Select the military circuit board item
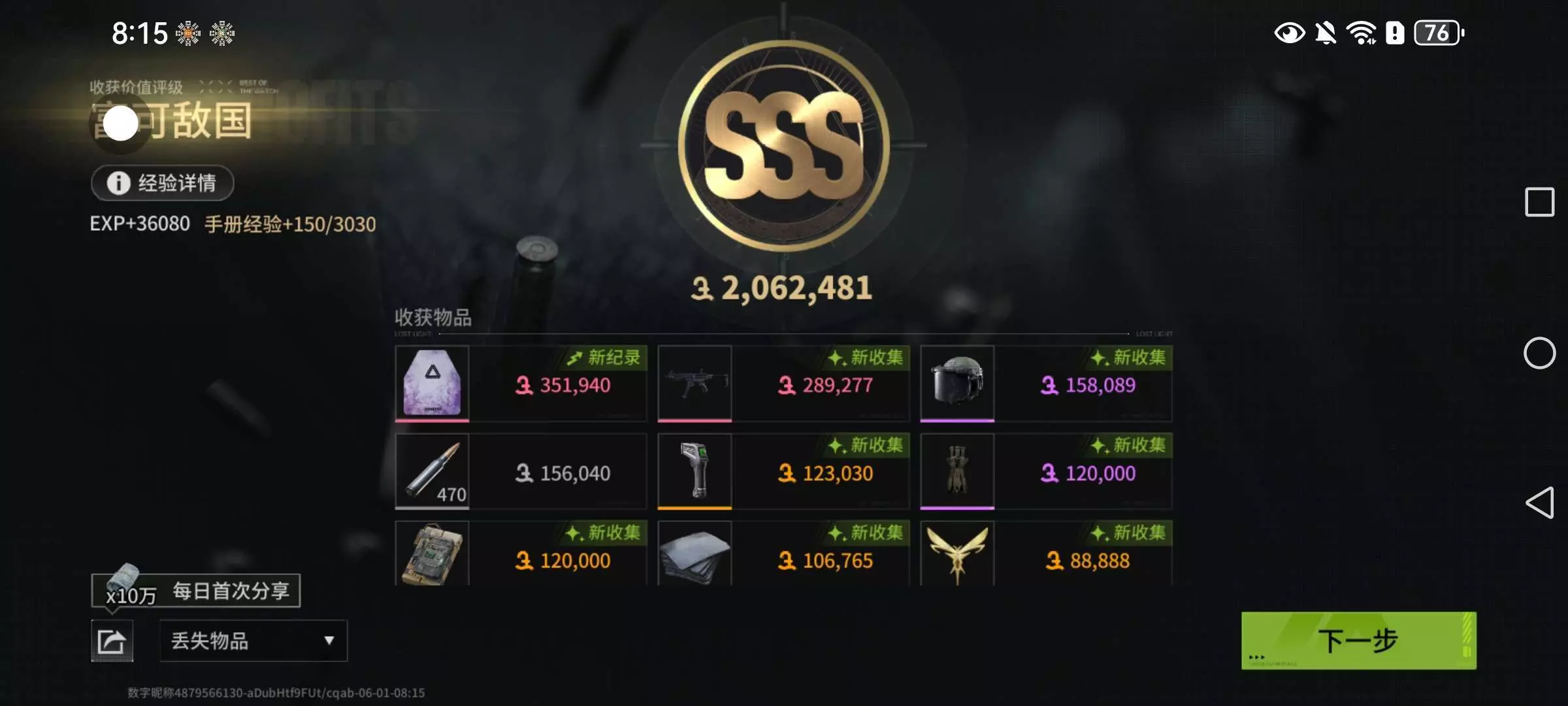 click(x=432, y=554)
